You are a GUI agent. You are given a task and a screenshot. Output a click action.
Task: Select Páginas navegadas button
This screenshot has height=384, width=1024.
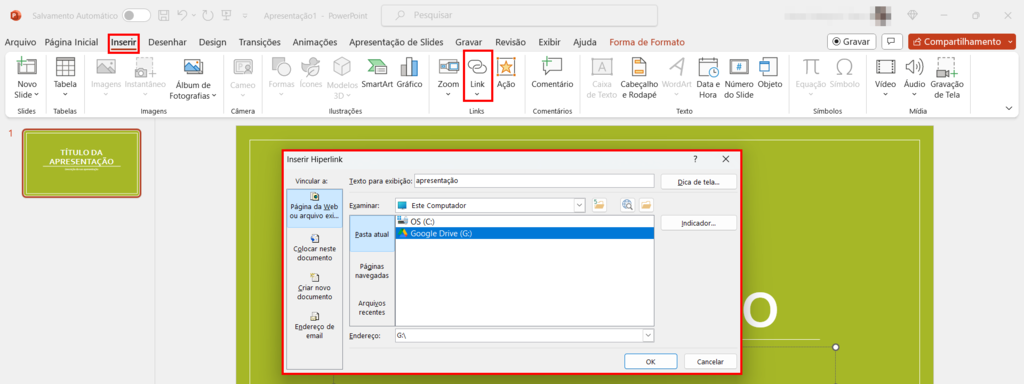coord(372,271)
